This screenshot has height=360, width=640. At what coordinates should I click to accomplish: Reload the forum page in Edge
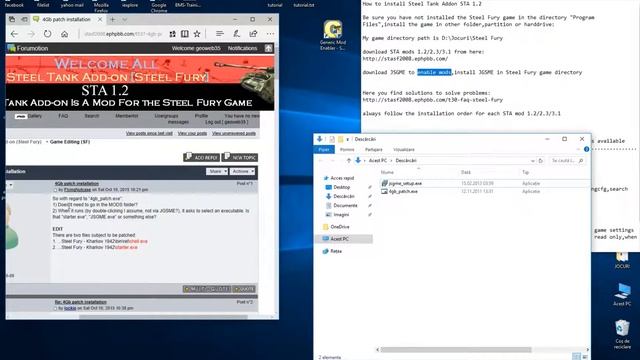(47, 34)
